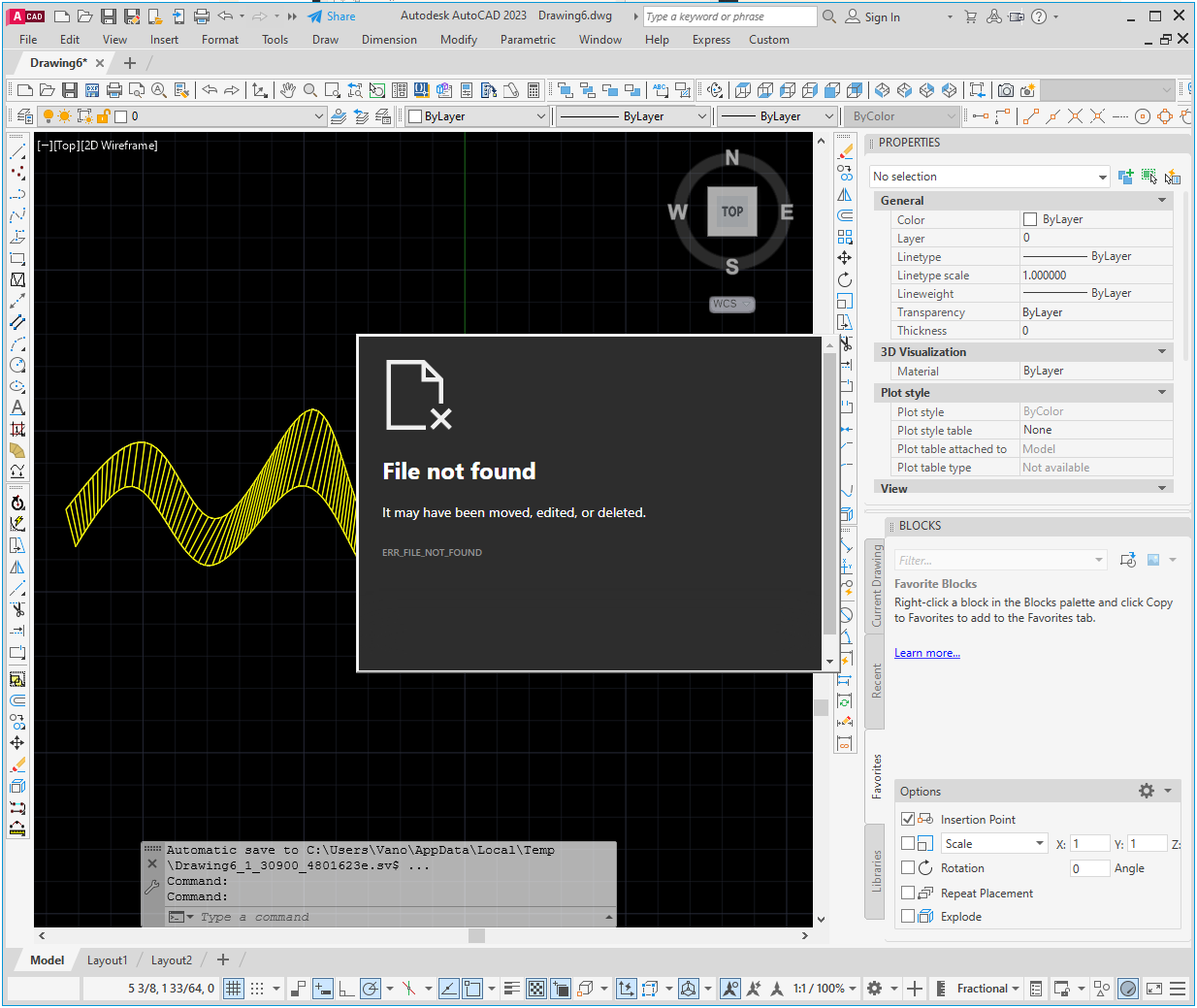
Task: Click the WCS viewcube button
Action: pos(731,304)
